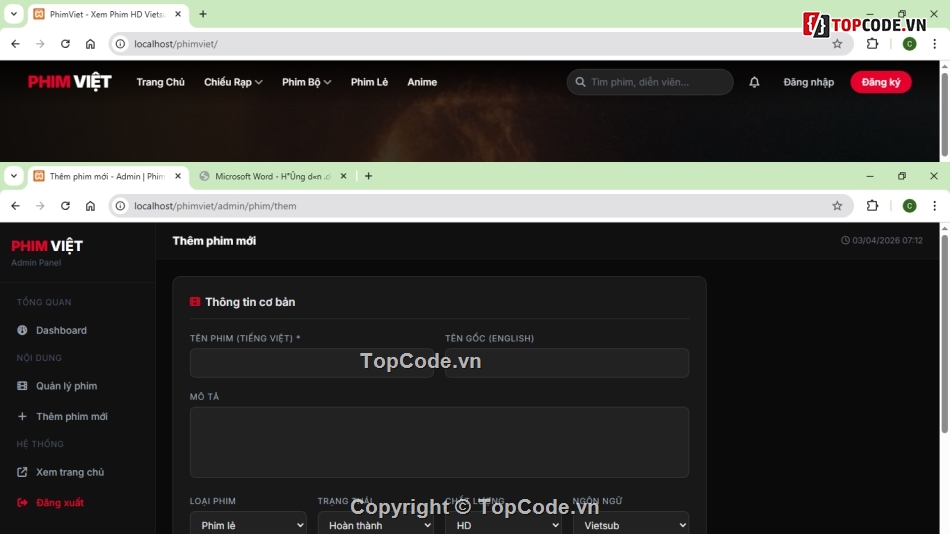Viewport: 950px width, 534px height.
Task: Click search magnifier icon in PhimViet header
Action: click(x=580, y=82)
